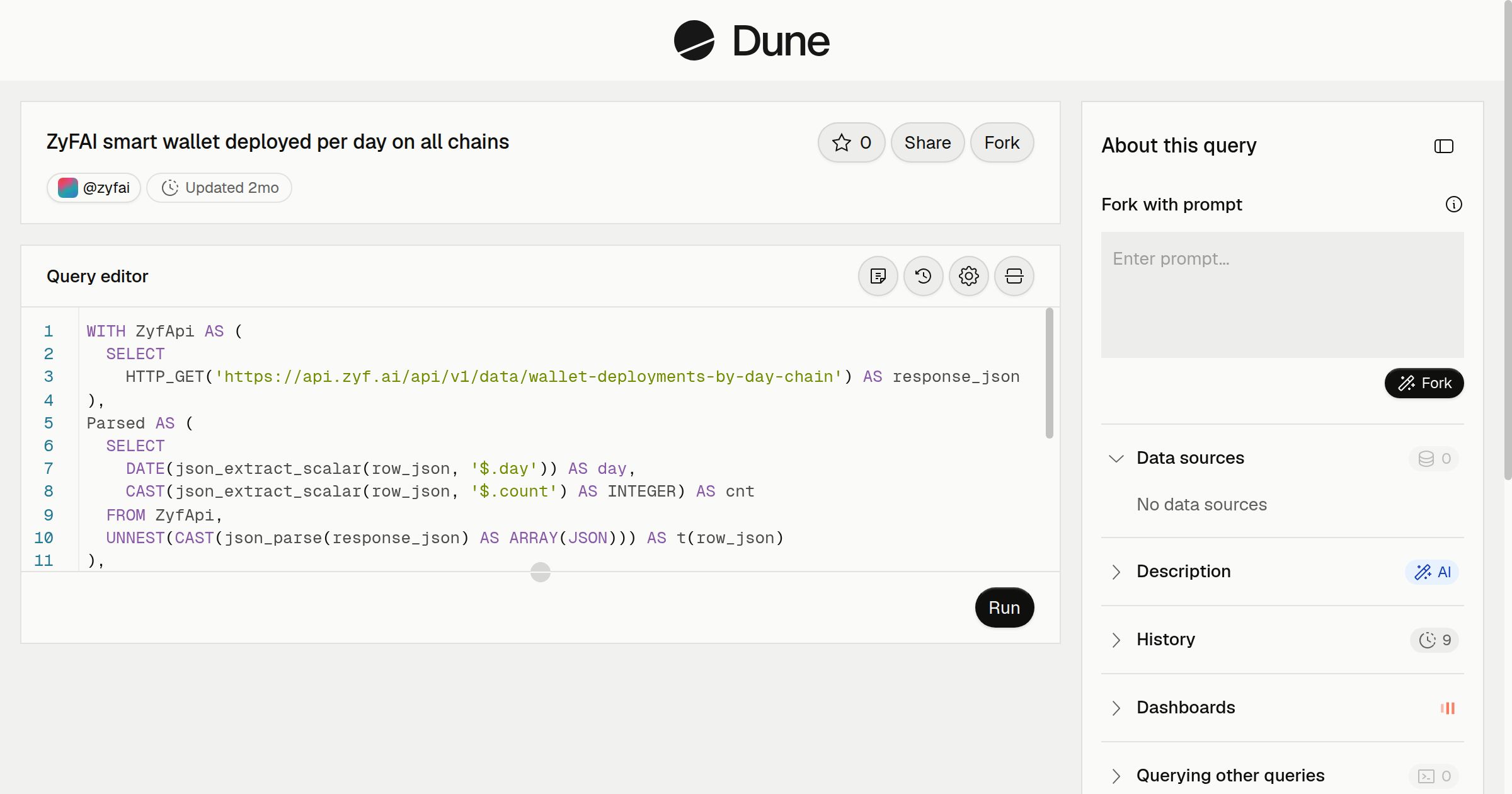Click the Querying other queries count badge

pyautogui.click(x=1434, y=776)
